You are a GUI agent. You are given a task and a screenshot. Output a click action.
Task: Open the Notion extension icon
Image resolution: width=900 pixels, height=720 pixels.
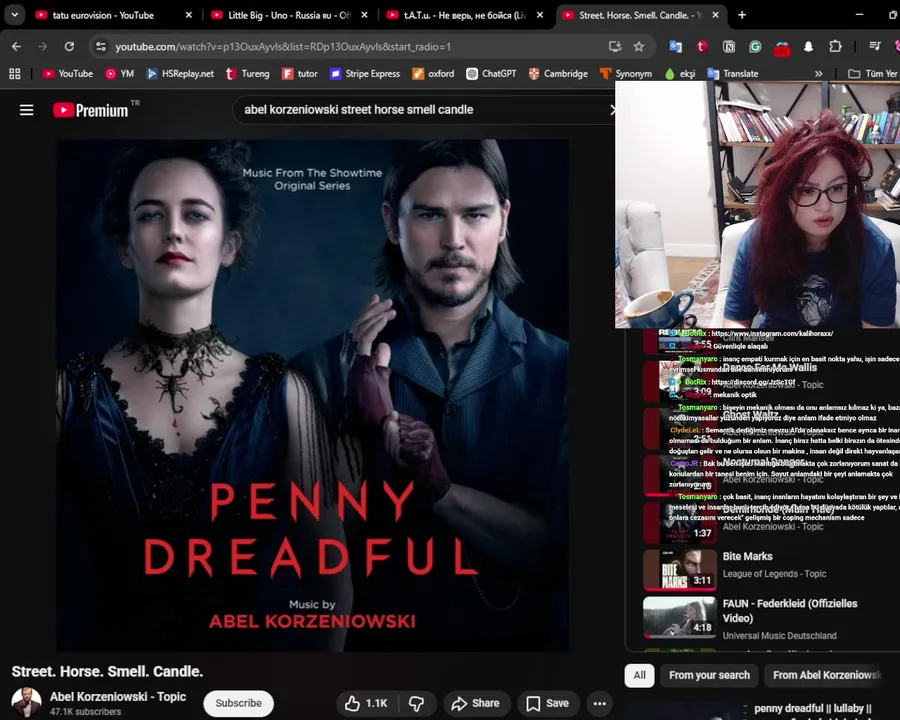pyautogui.click(x=728, y=47)
